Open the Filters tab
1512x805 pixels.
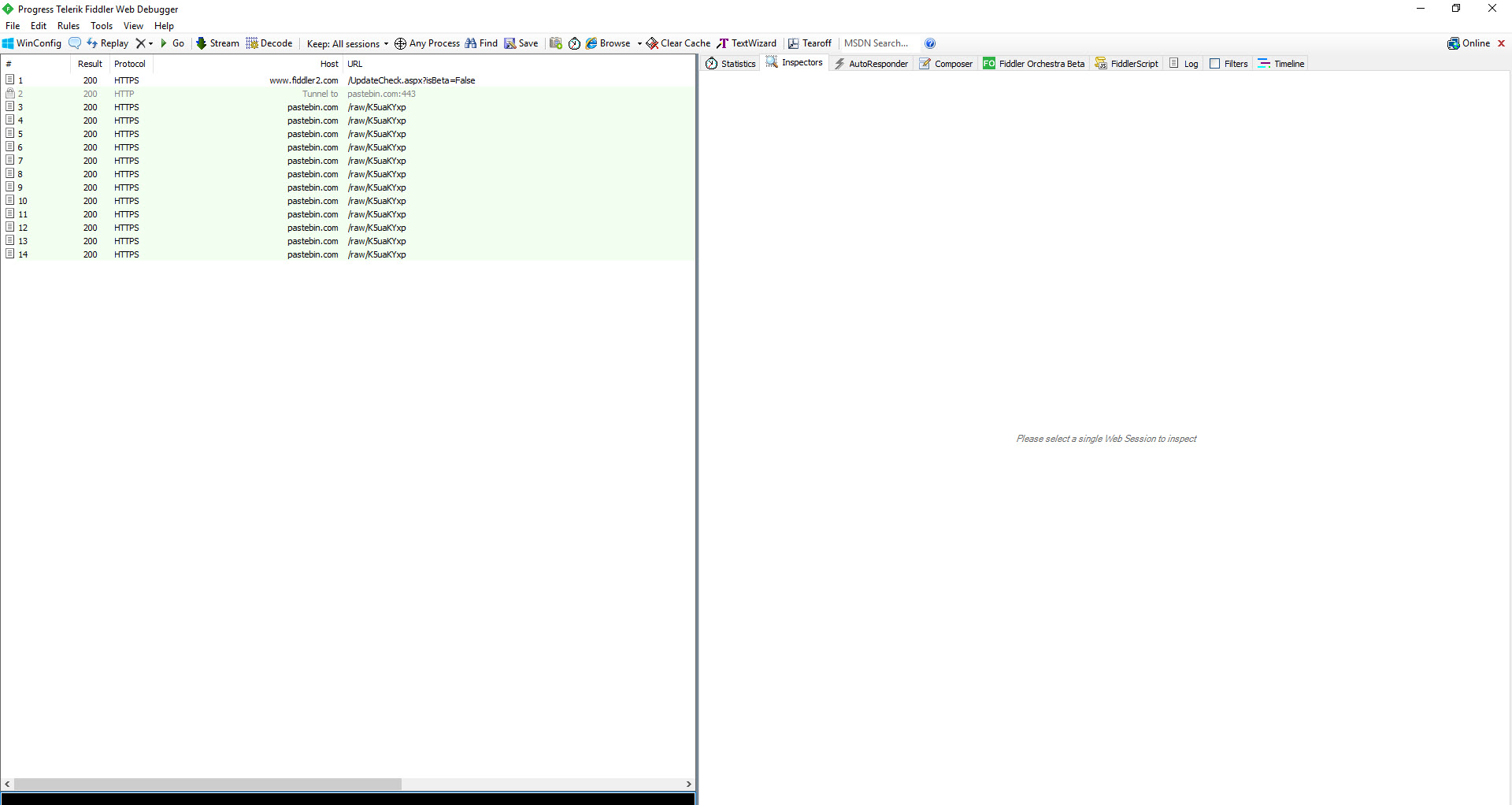[1228, 64]
